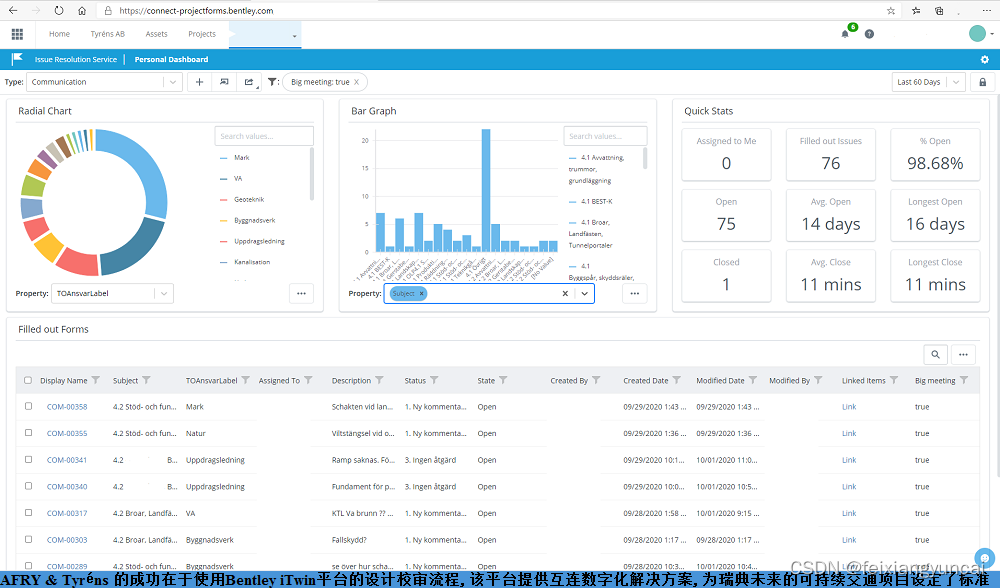
Task: Search filled out forms with magnifier icon
Action: pos(935,354)
